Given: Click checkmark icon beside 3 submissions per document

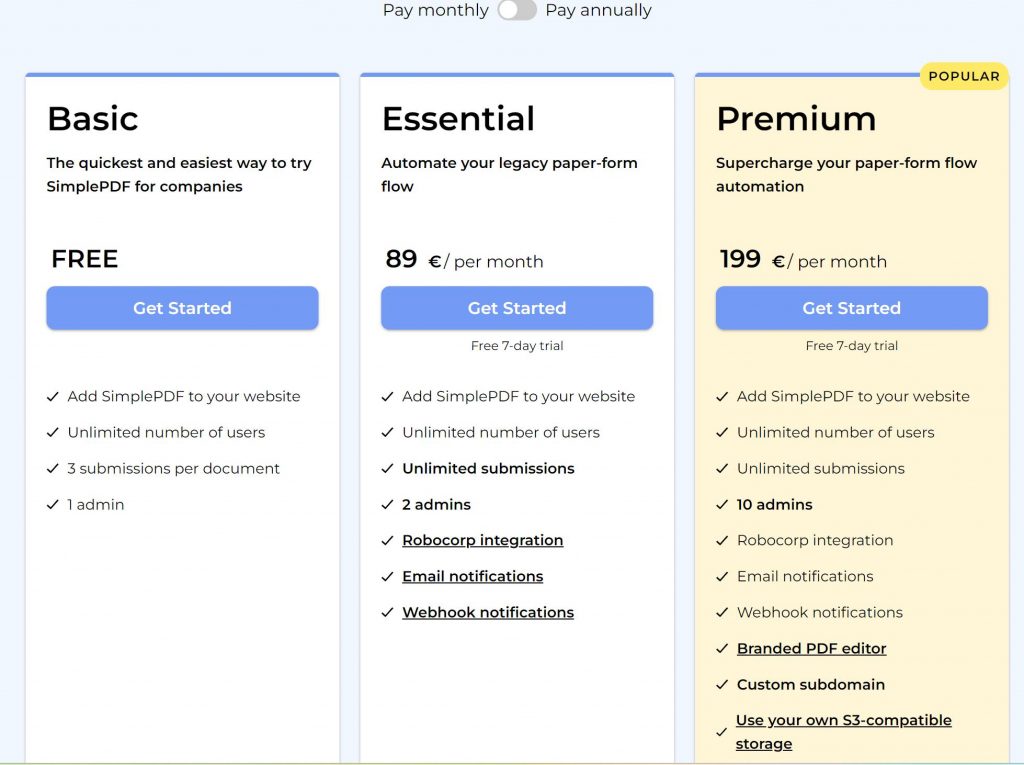Looking at the screenshot, I should tap(53, 468).
